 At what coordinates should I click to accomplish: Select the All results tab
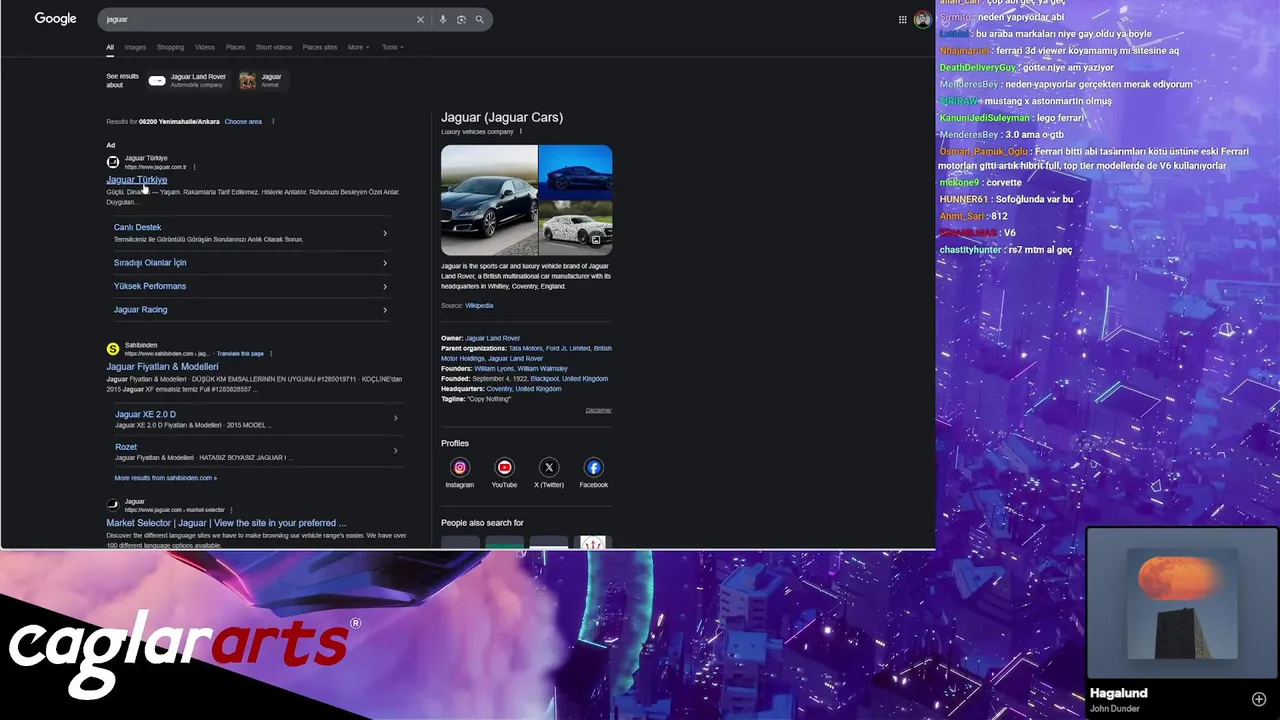pos(110,47)
